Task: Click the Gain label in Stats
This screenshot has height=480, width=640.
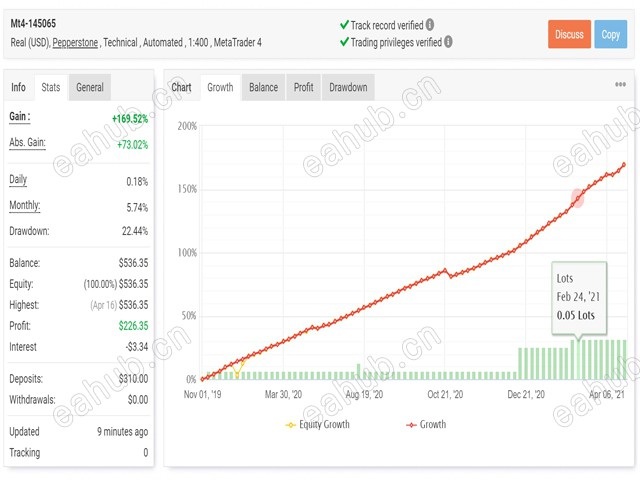Action: click(x=20, y=117)
